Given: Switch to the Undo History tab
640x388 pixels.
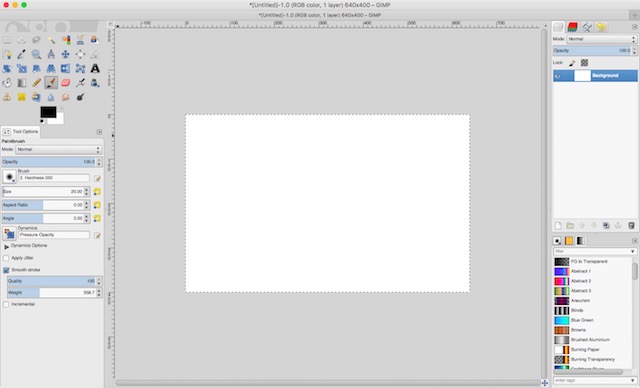Looking at the screenshot, I should coord(601,27).
